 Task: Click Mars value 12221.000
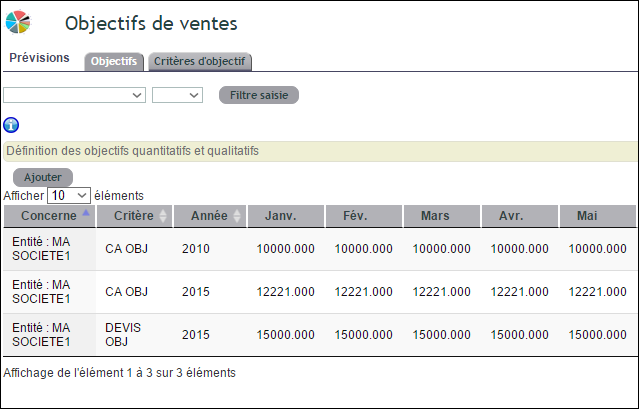click(442, 292)
